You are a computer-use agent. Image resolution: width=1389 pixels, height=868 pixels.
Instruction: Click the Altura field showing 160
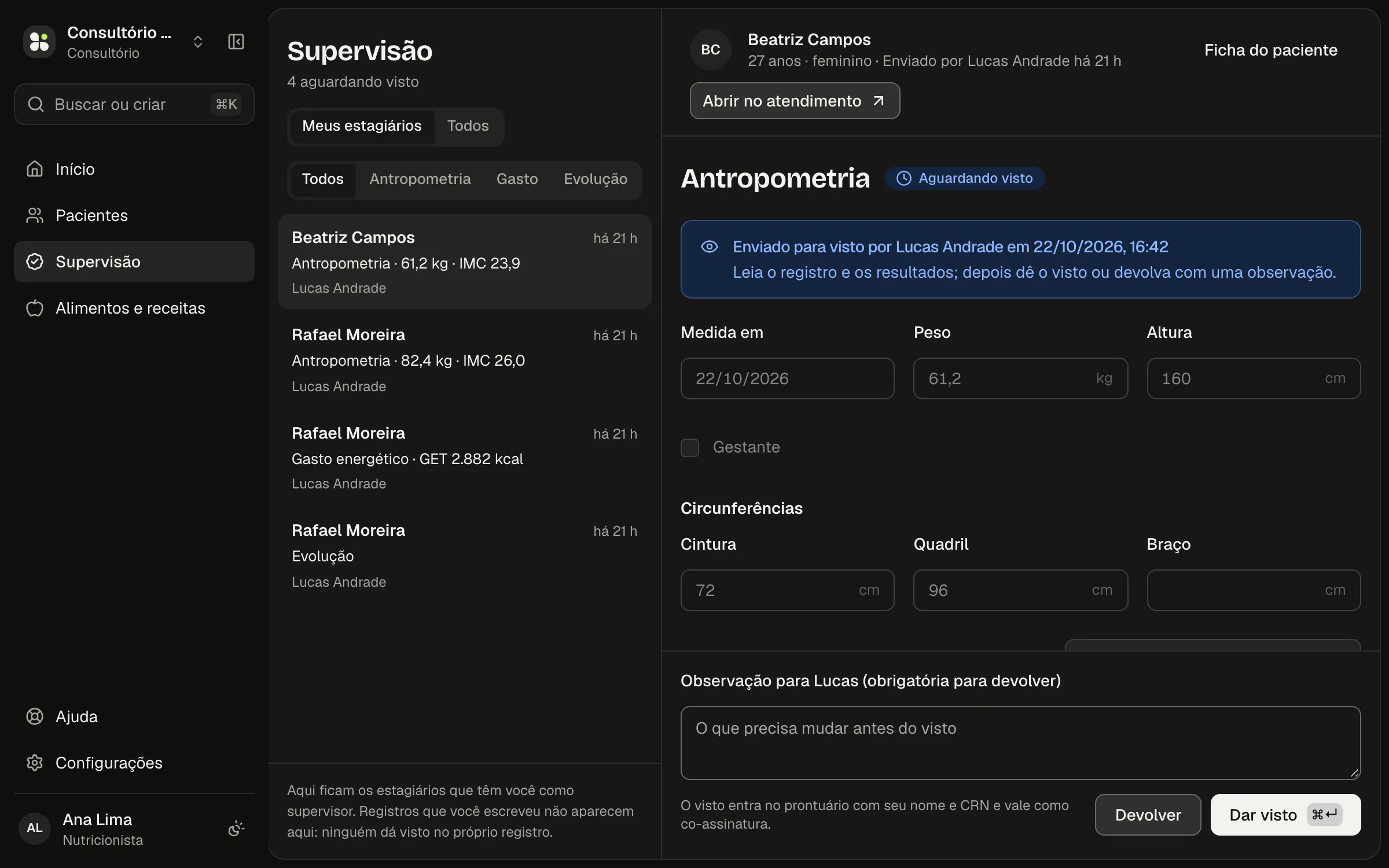coord(1254,378)
